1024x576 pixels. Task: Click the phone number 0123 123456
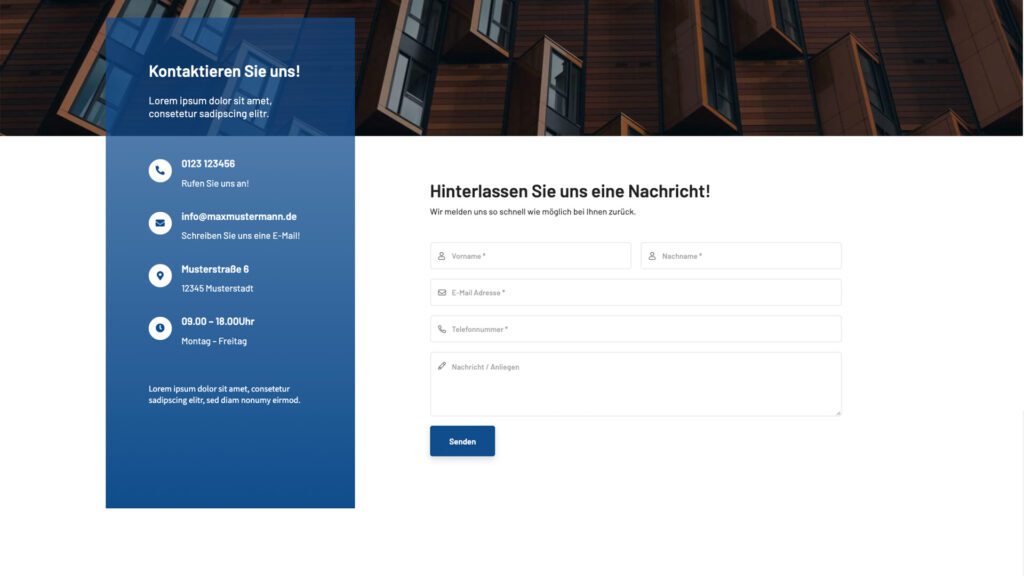tap(208, 164)
